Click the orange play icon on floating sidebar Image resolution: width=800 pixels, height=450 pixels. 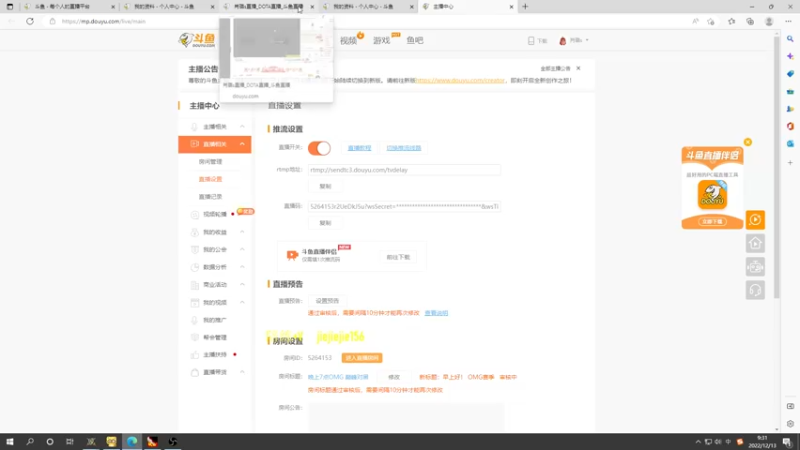pos(755,220)
